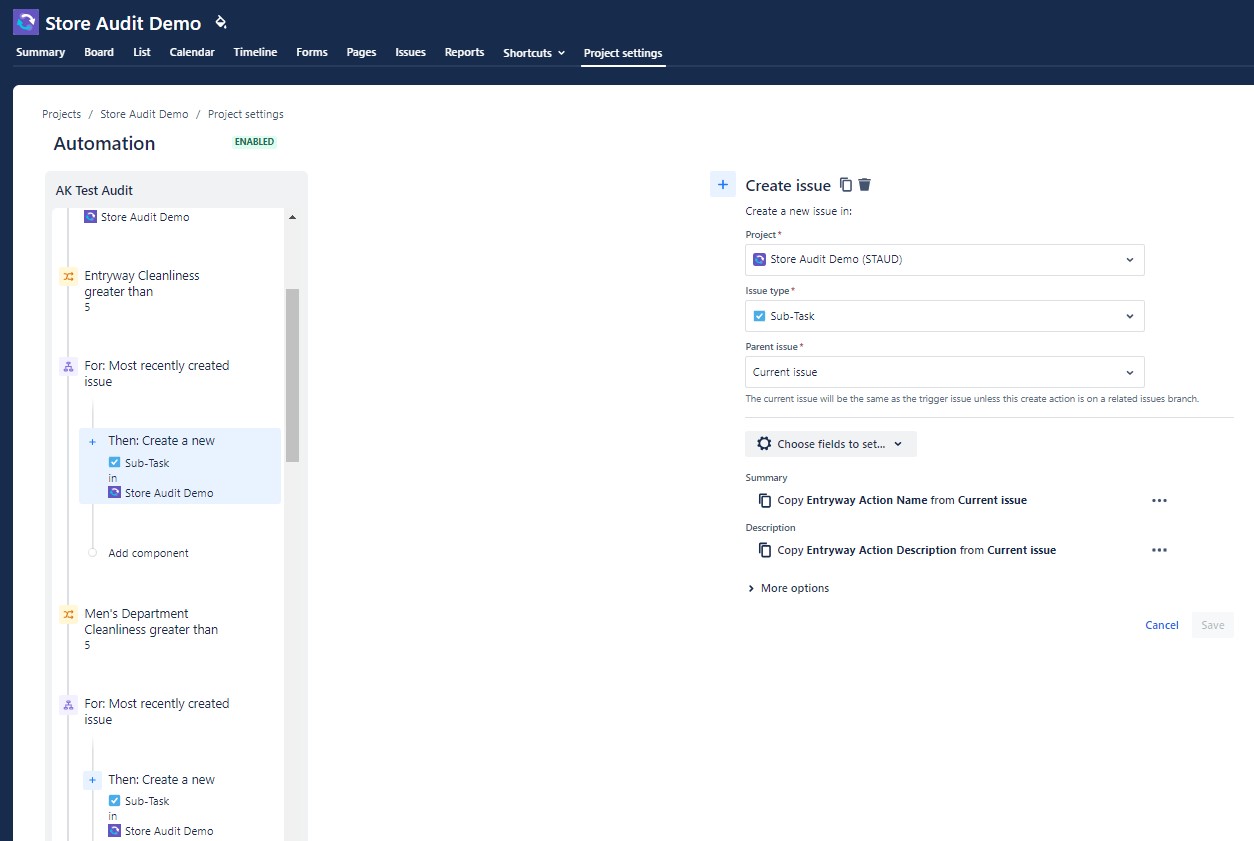Viewport: 1254px width, 841px height.
Task: Select the pen edit icon next to Store Audit Demo title
Action: 219,22
